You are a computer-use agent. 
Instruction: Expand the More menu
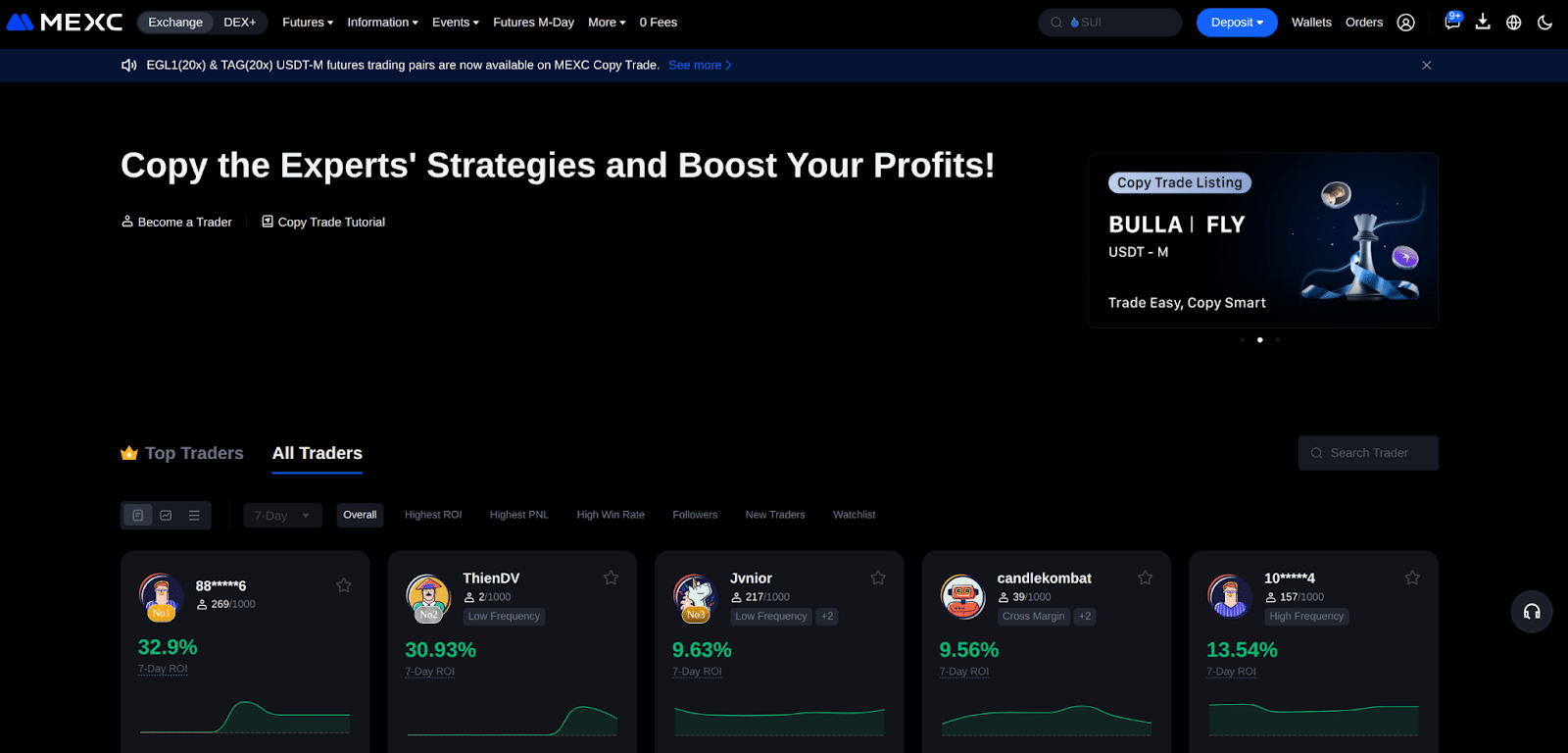[x=607, y=23]
